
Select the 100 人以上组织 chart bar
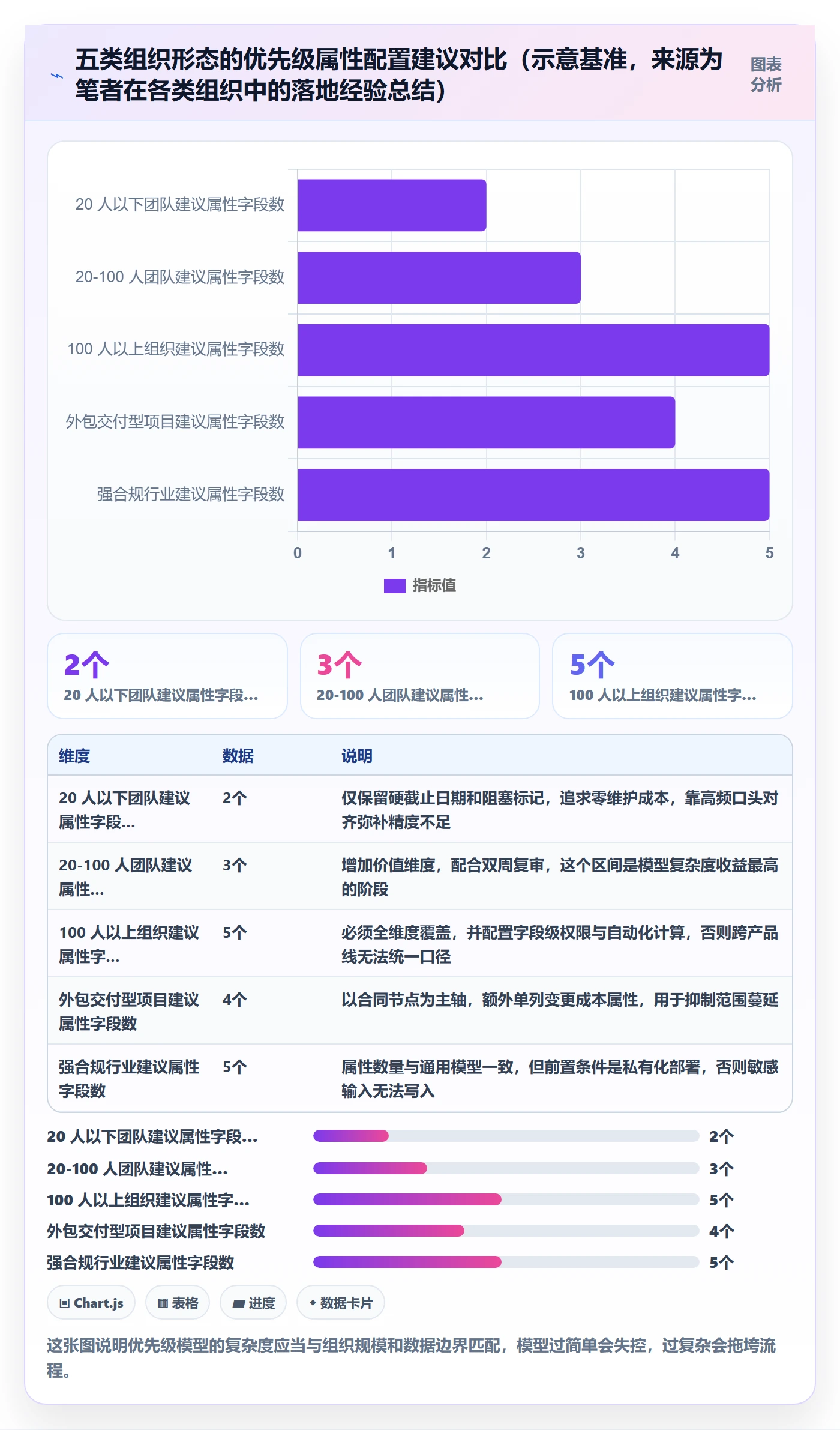(533, 350)
